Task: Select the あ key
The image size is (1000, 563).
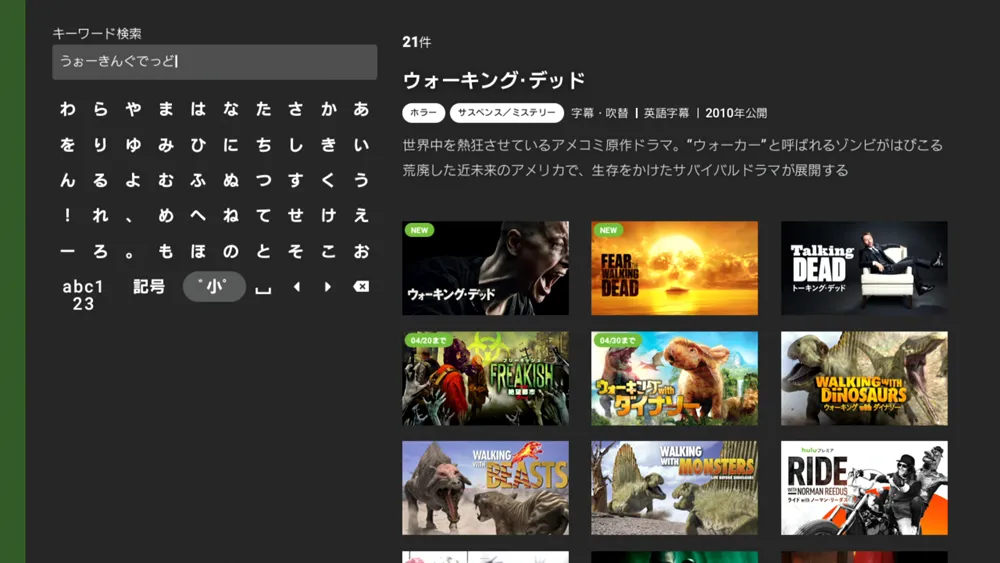Action: (362, 109)
